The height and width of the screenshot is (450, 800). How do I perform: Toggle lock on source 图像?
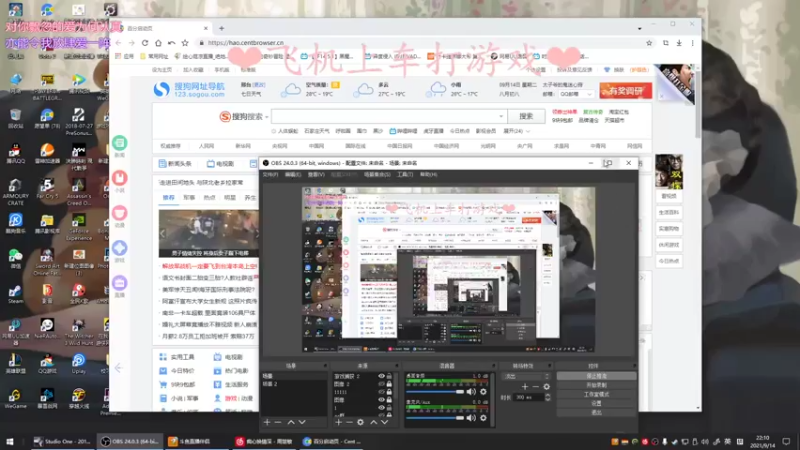point(389,400)
